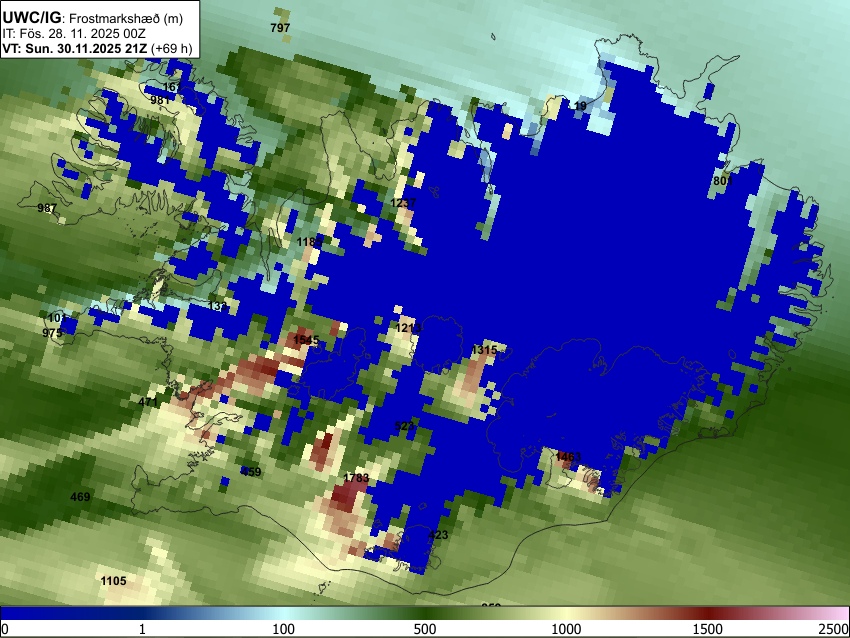Image resolution: width=850 pixels, height=638 pixels.
Task: Click the 1500 tick on color scale
Action: (708, 629)
